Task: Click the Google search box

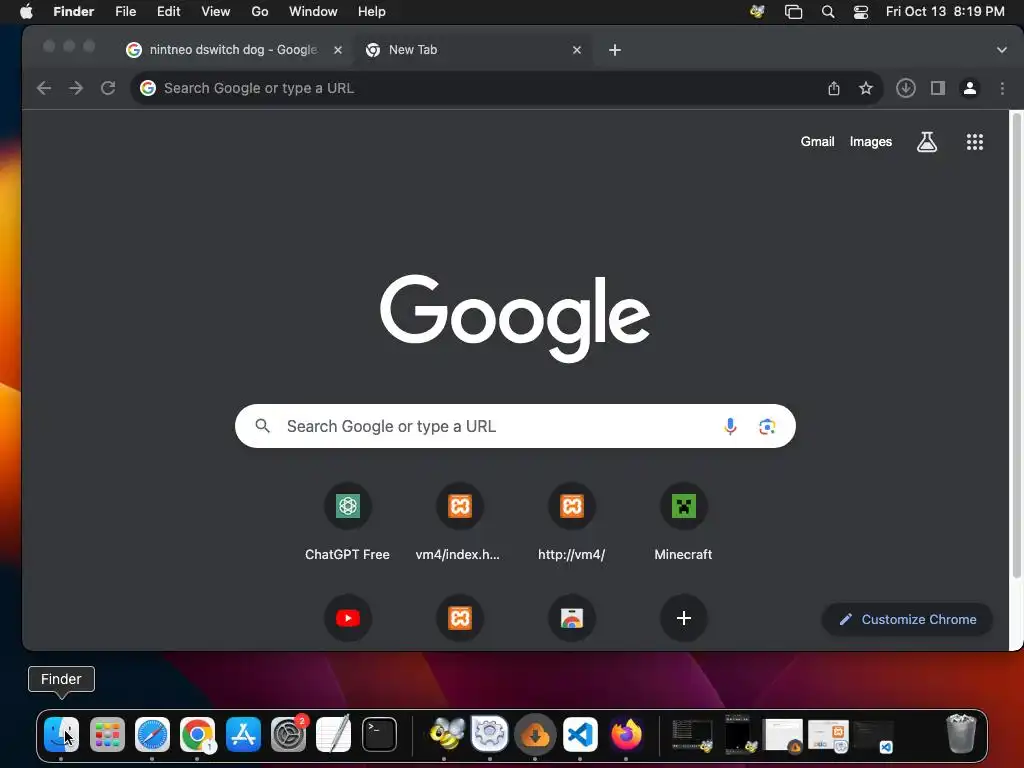Action: coord(515,426)
